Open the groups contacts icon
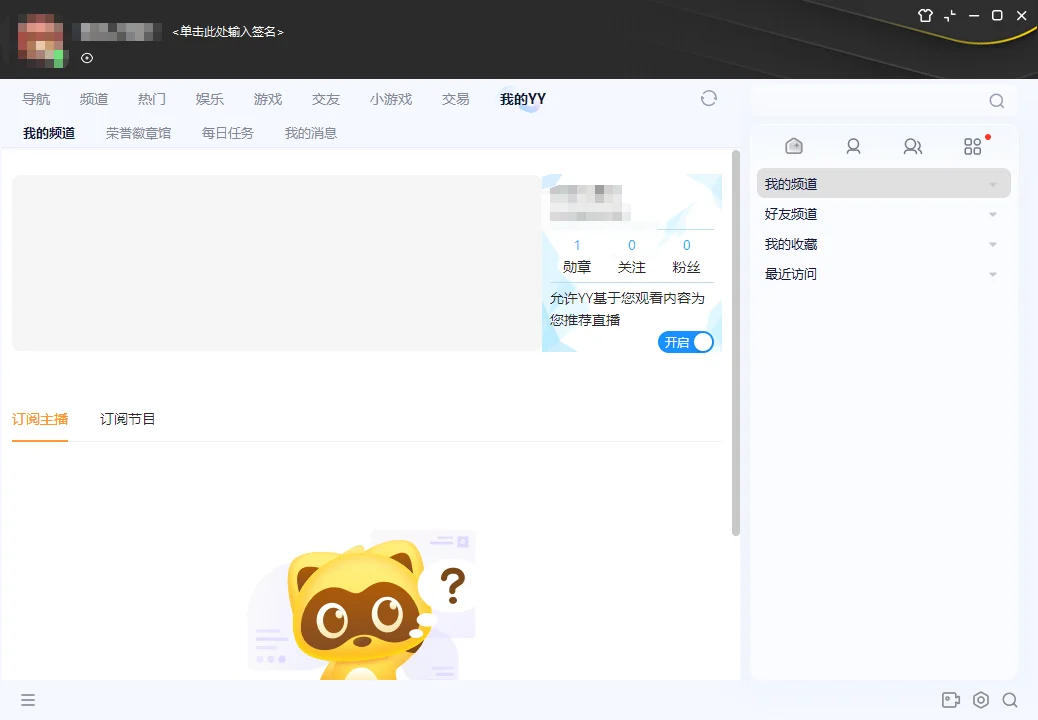The width and height of the screenshot is (1038, 720). 913,146
